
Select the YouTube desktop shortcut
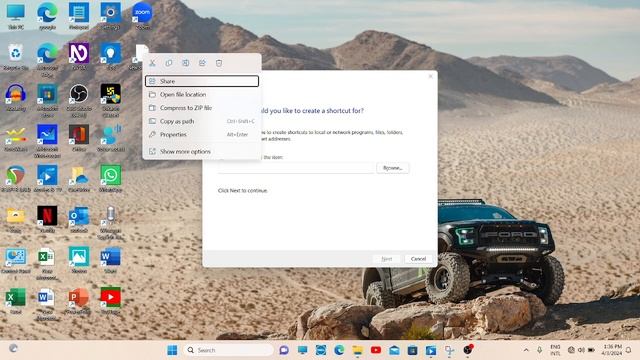click(110, 300)
